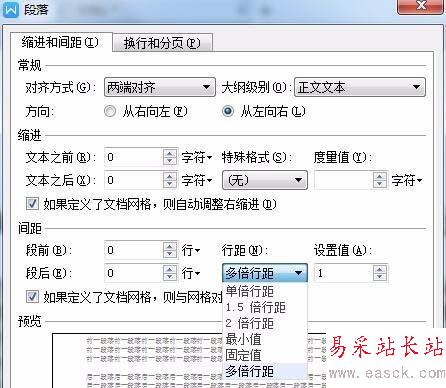This screenshot has height=388, width=446.
Task: Choose highlighted 多倍行距 list option
Action: [265, 371]
